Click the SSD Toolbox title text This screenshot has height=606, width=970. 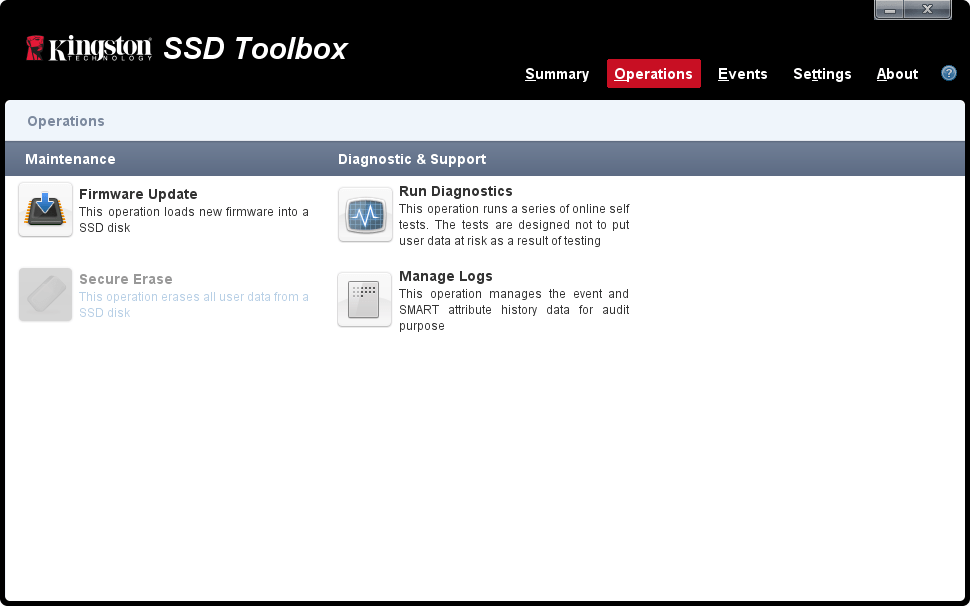pos(255,48)
